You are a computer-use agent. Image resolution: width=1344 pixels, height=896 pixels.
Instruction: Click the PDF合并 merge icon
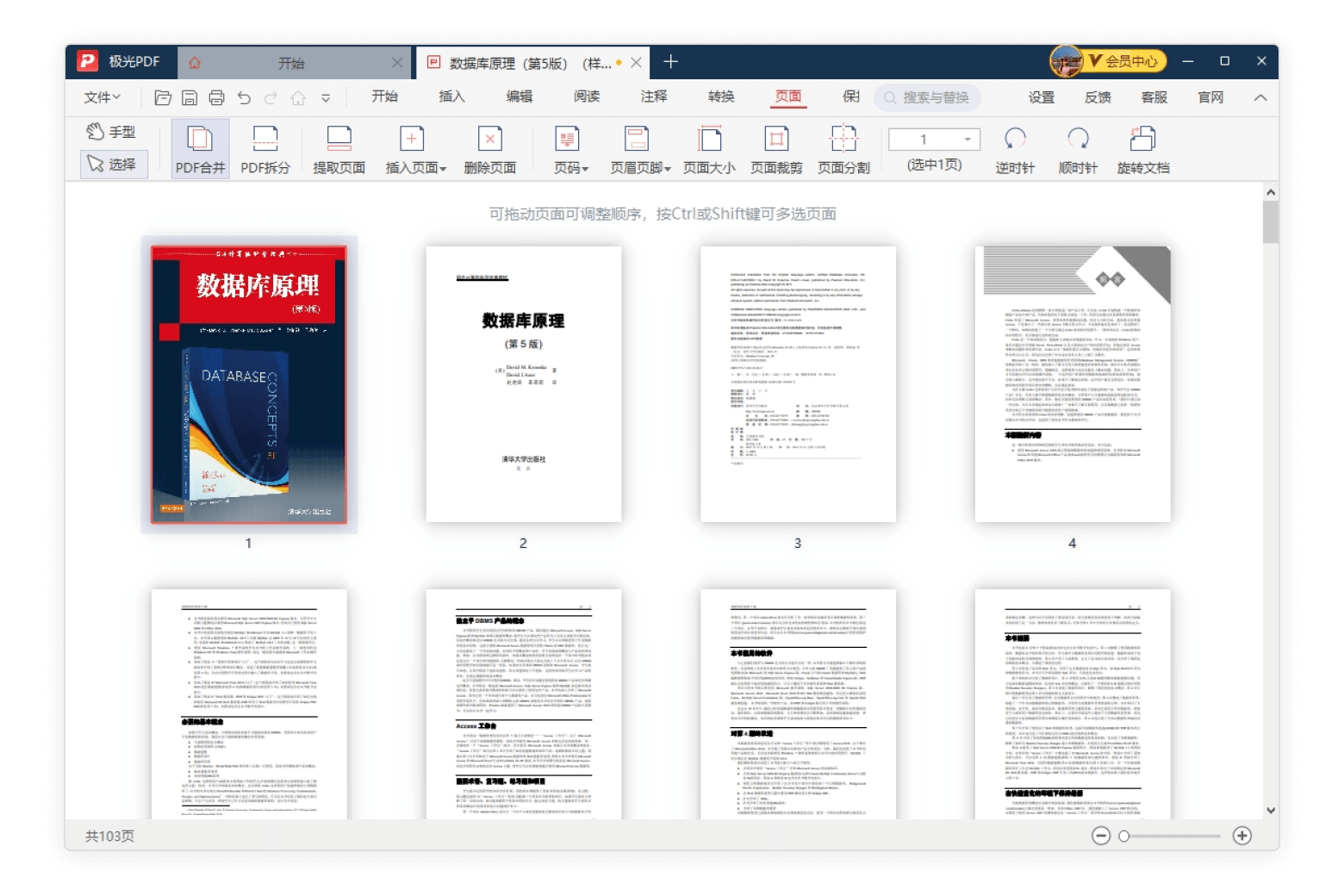[200, 148]
